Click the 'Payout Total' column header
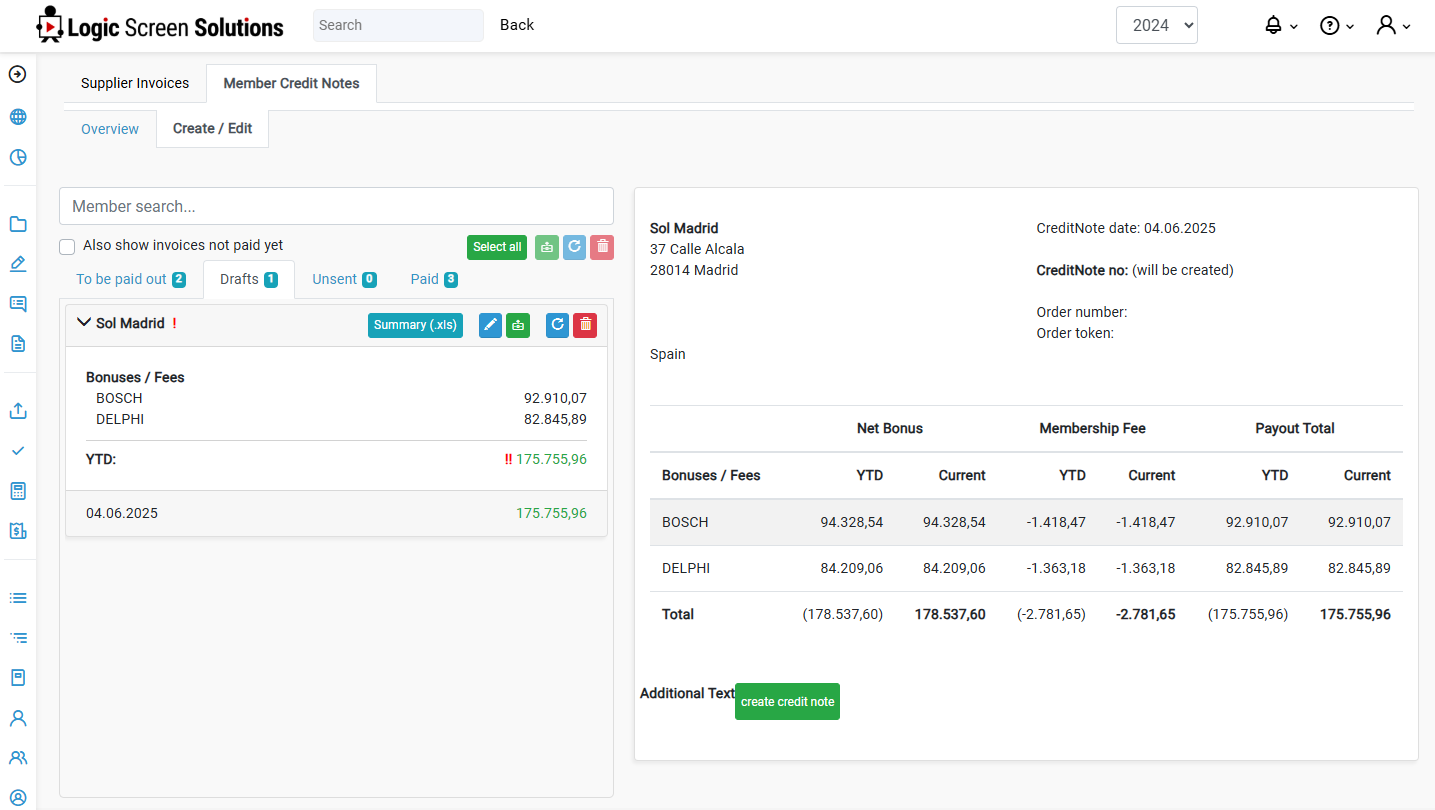Viewport: 1435px width, 810px height. pos(1295,428)
